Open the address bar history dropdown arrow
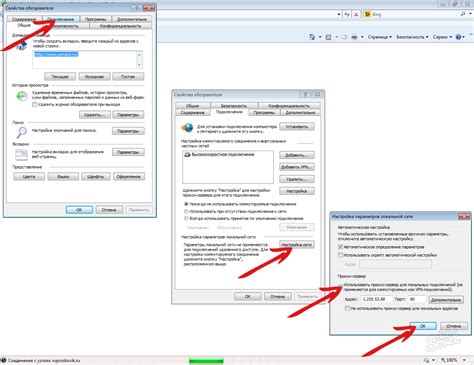The width and height of the screenshot is (474, 365). click(x=339, y=14)
